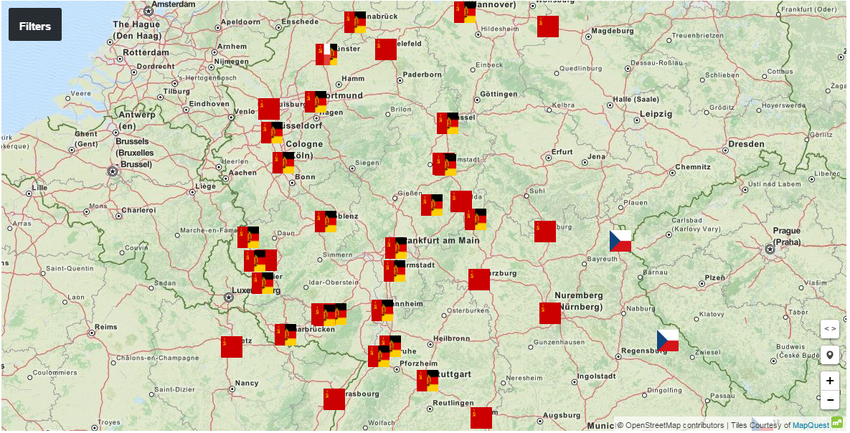850x433 pixels.
Task: Click the Aachen city label
Action: point(243,173)
